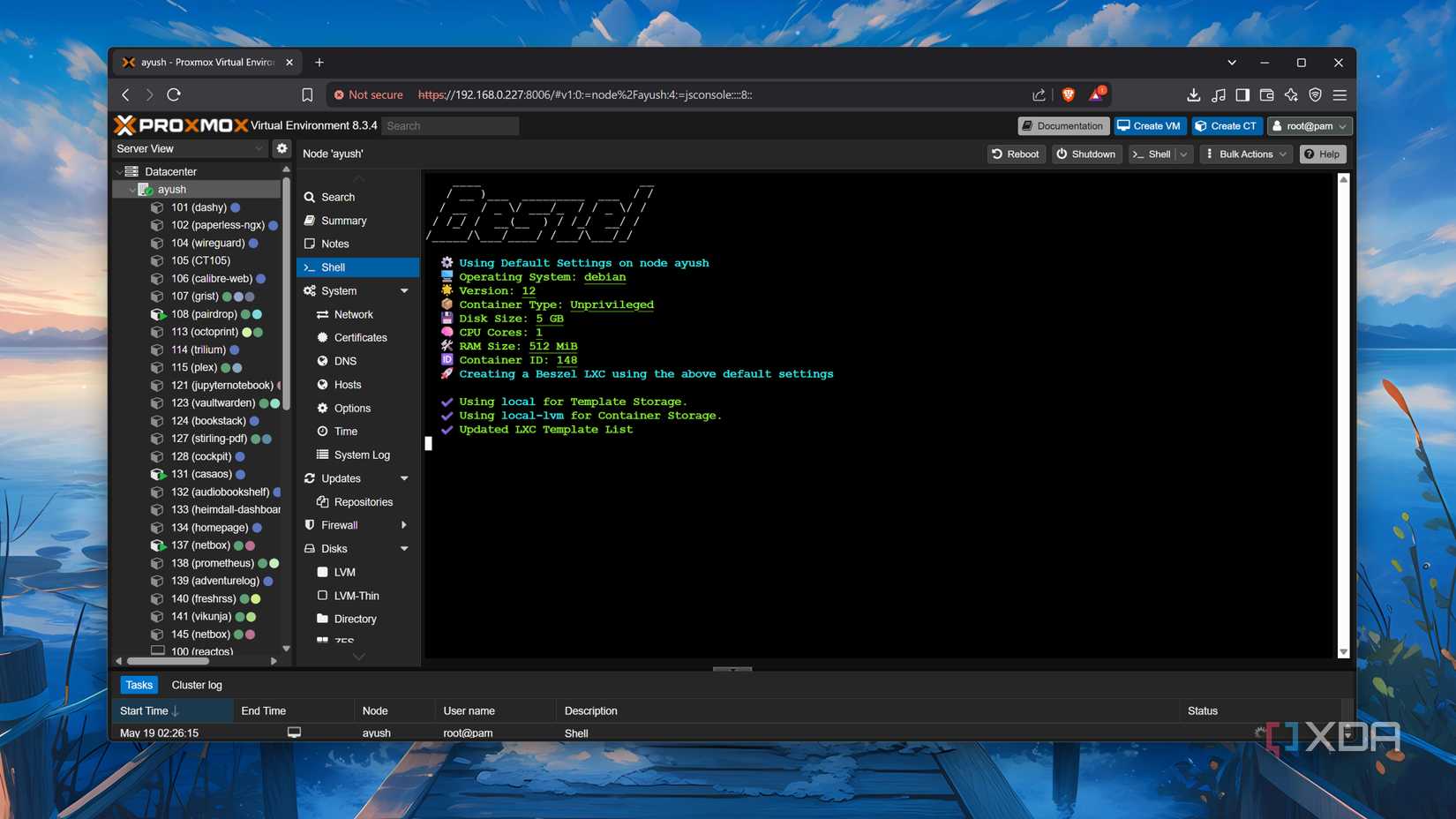Screen dimensions: 1456x819
Task: Open the Documentation page
Action: coord(1062,125)
